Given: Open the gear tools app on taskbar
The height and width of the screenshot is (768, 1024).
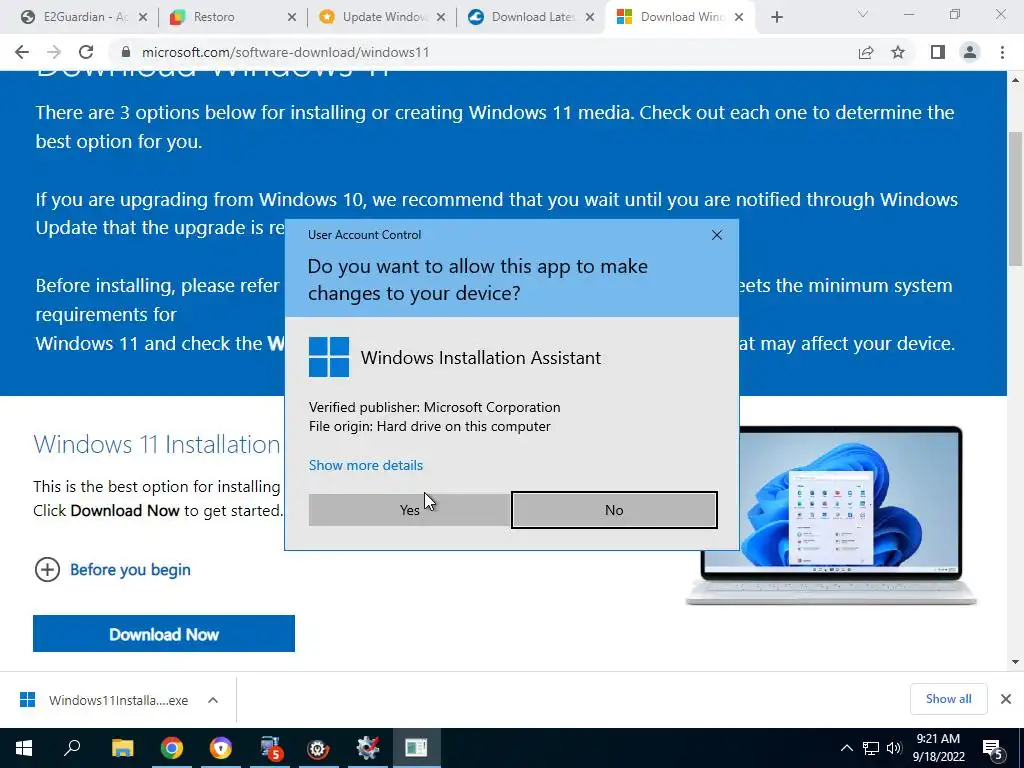Looking at the screenshot, I should [368, 748].
